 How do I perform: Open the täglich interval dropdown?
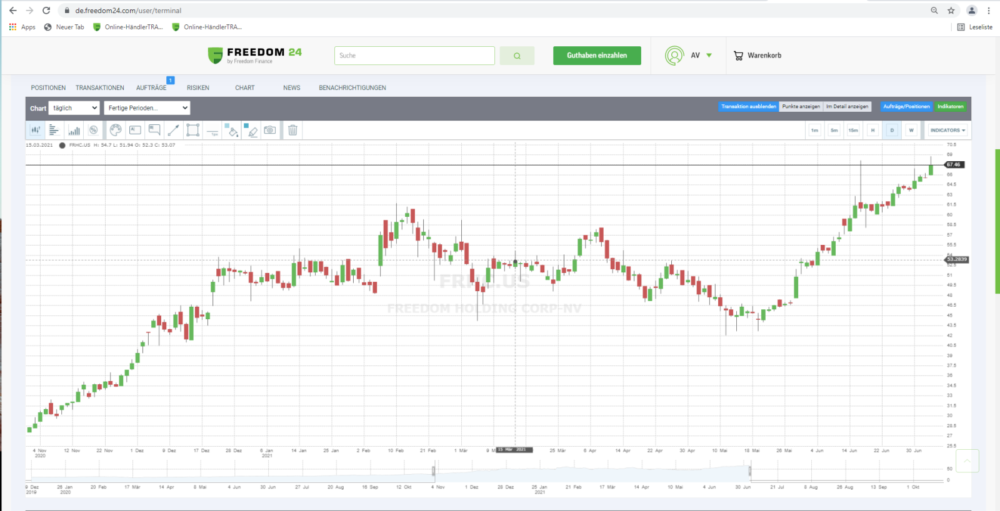point(73,108)
